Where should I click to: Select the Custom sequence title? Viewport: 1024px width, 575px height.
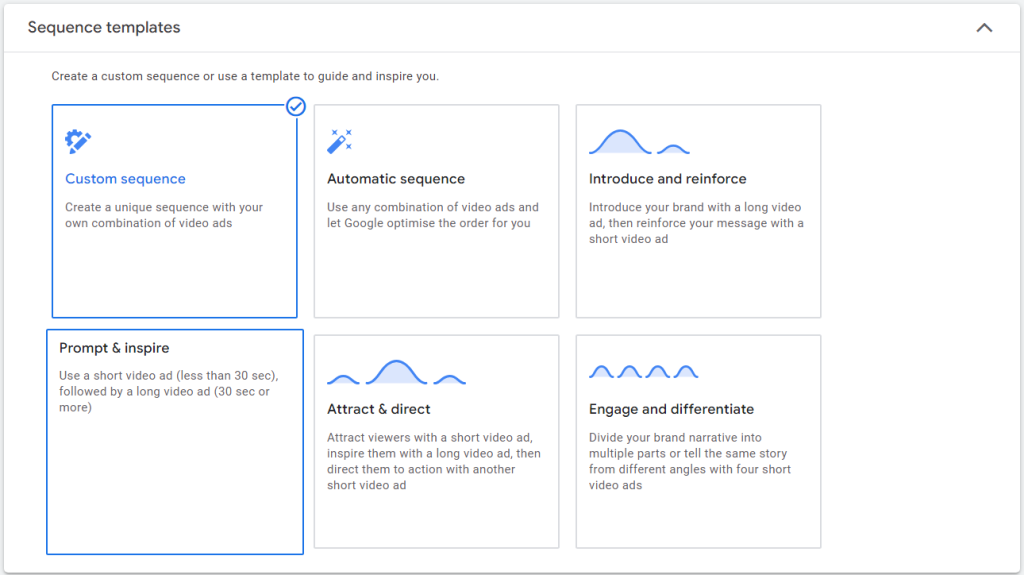[x=125, y=179]
